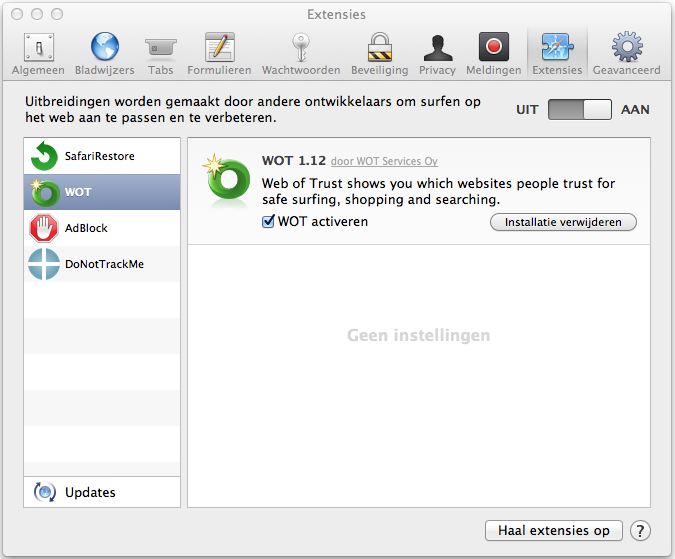
Task: Select the WOT extension in sidebar
Action: pyautogui.click(x=102, y=192)
